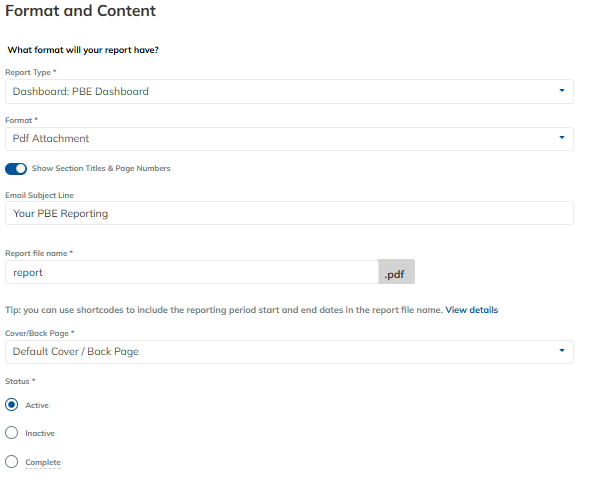Screen dimensions: 592x478
Task: Click the Report file name input field
Action: [x=192, y=272]
